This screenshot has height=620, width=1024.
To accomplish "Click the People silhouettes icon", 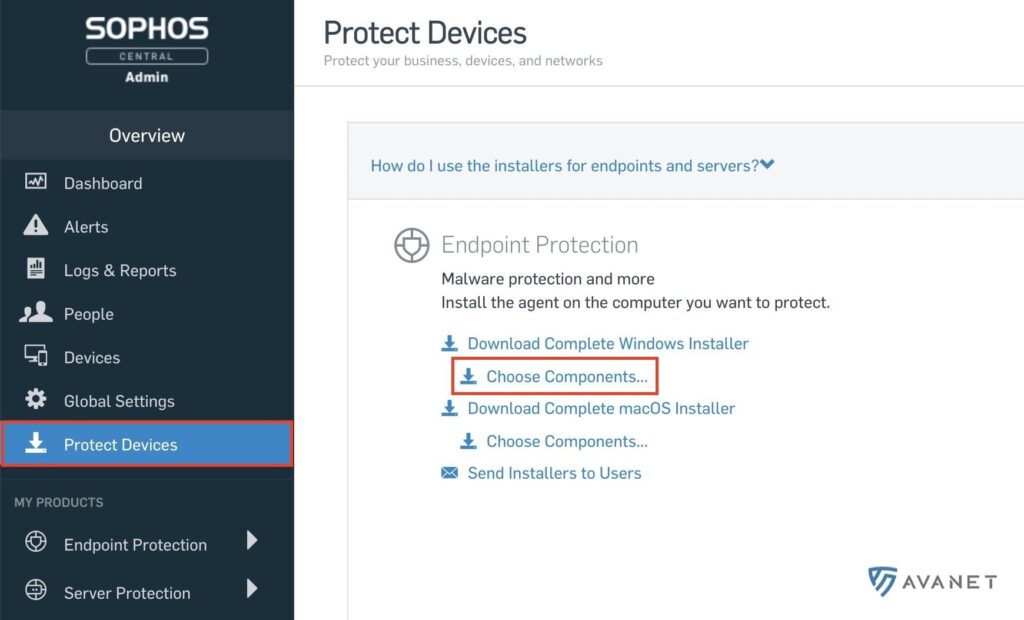I will click(x=35, y=312).
